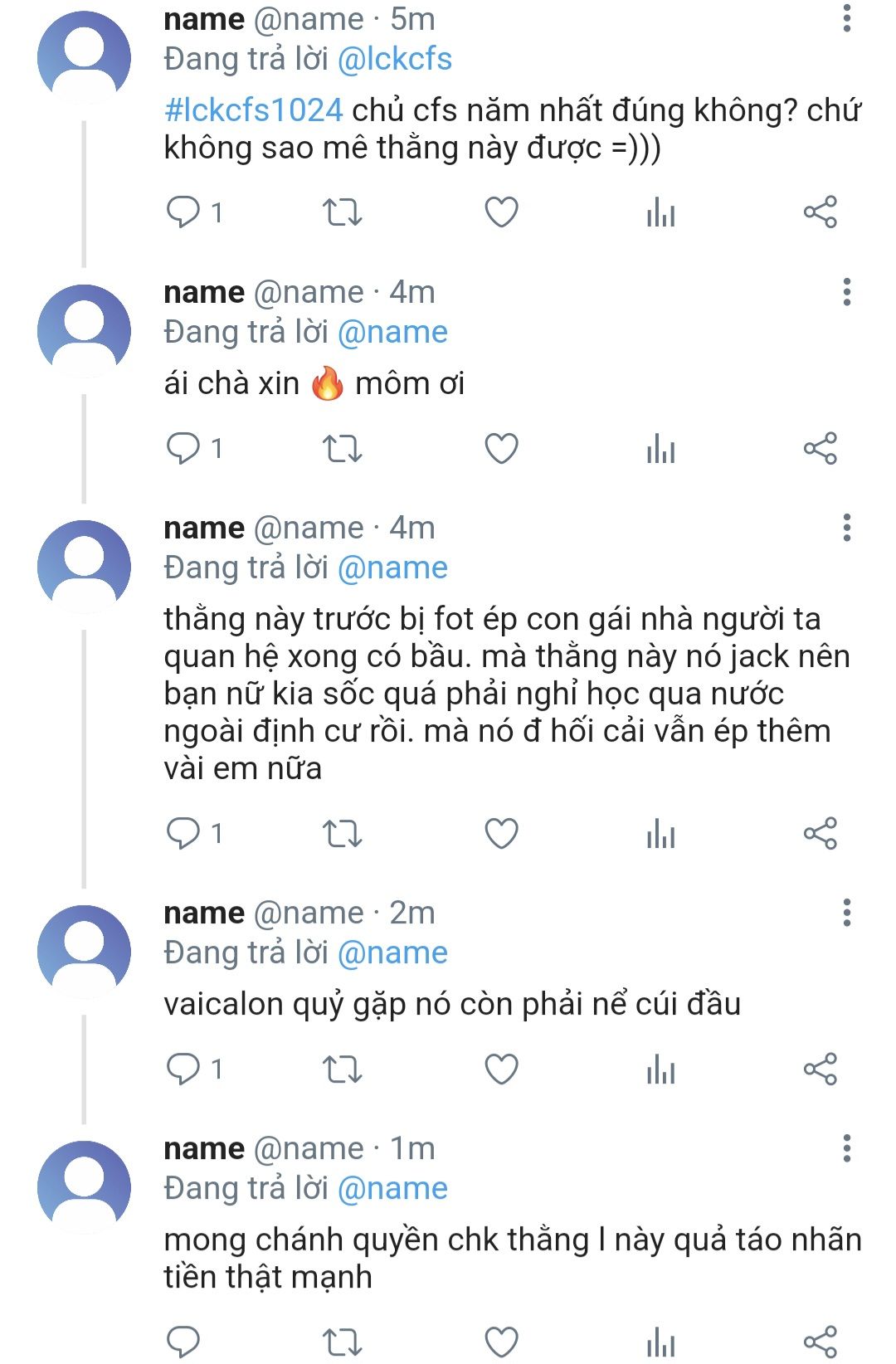896x1364 pixels.
Task: View analytics for the "vaicalon" tweet
Action: tap(660, 1069)
